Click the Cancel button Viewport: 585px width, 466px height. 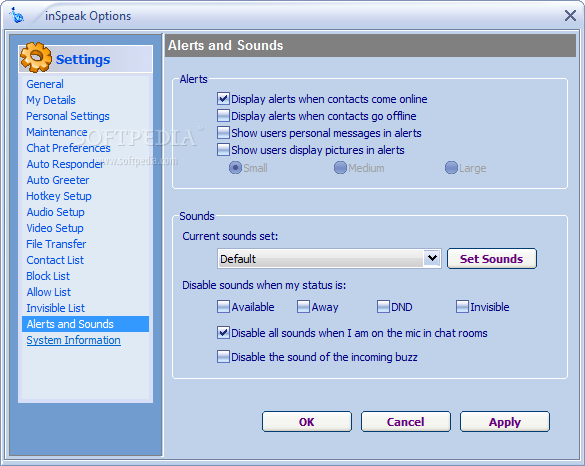pyautogui.click(x=406, y=422)
